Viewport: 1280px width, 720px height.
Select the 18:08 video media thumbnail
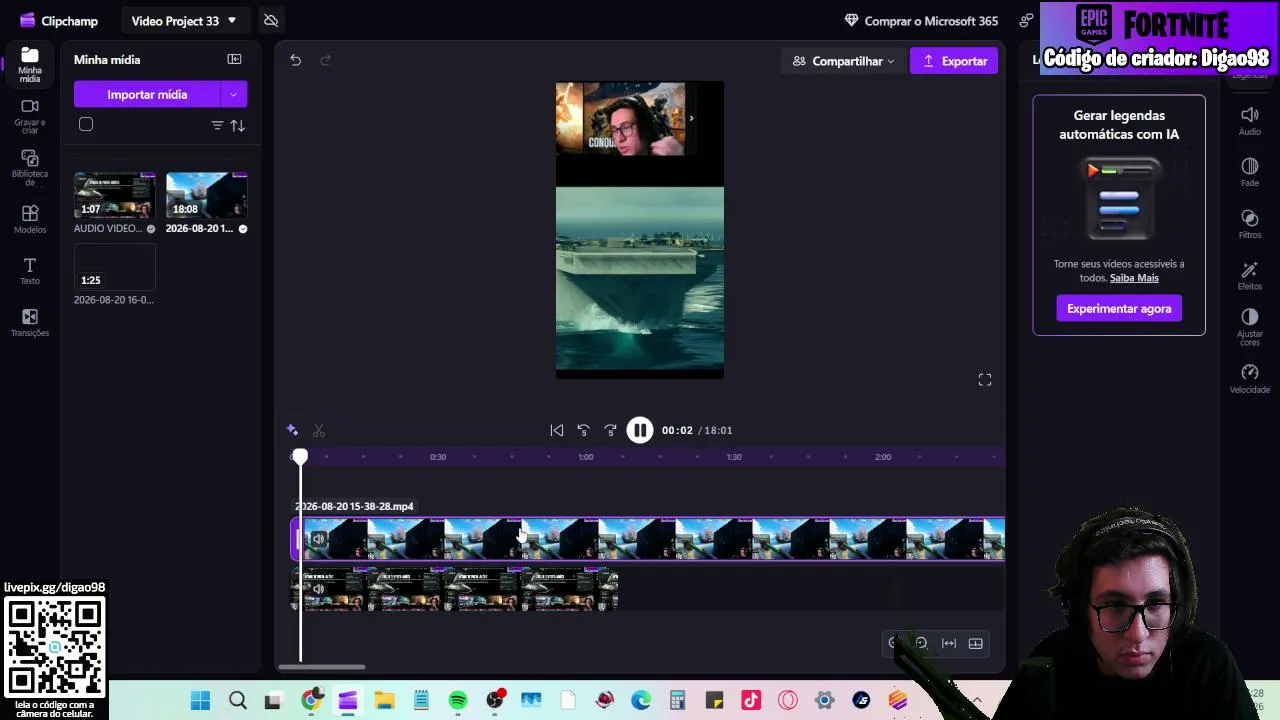pyautogui.click(x=206, y=195)
